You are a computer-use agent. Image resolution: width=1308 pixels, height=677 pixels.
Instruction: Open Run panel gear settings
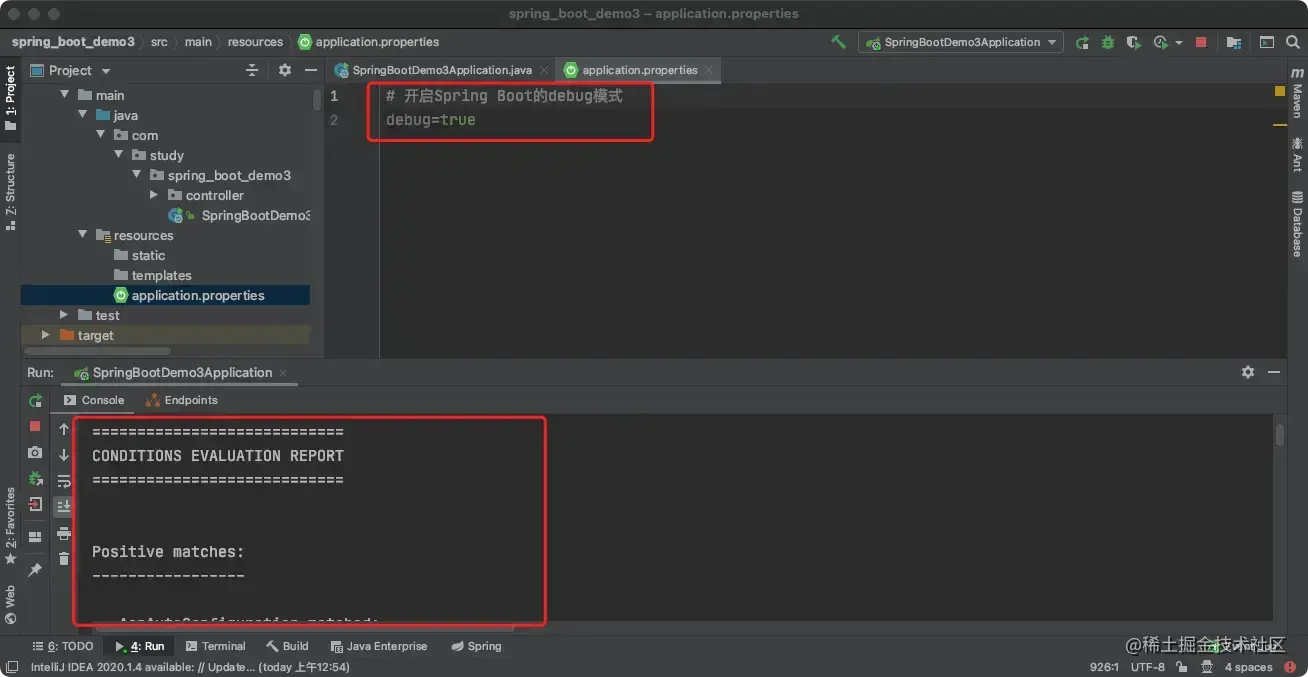1248,372
